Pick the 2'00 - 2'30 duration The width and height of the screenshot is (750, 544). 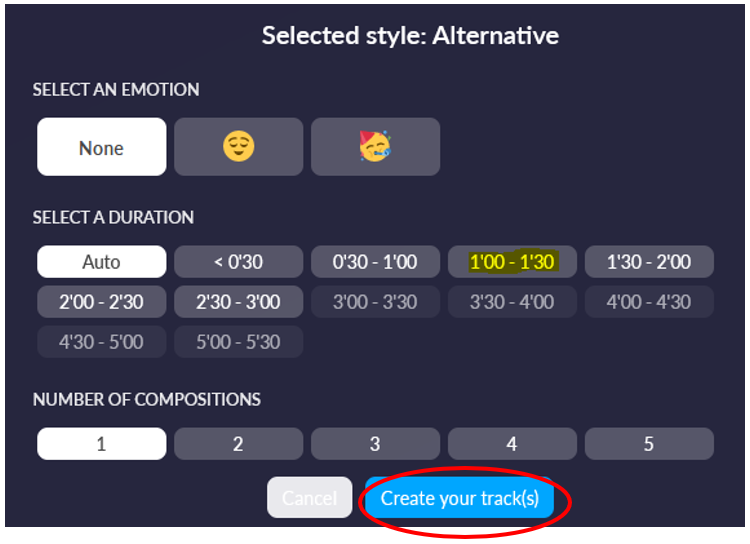102,302
